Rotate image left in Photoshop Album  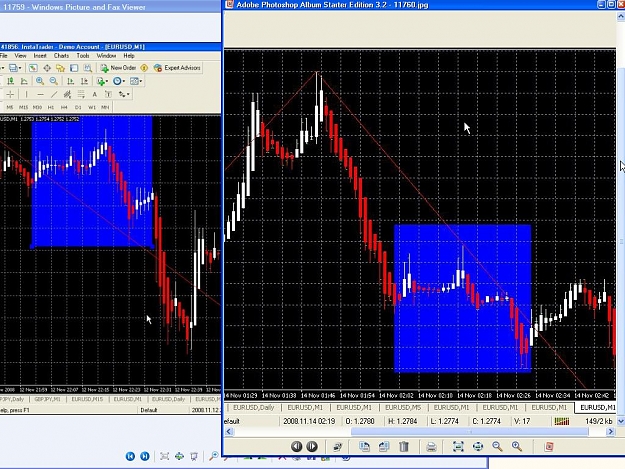364,447
